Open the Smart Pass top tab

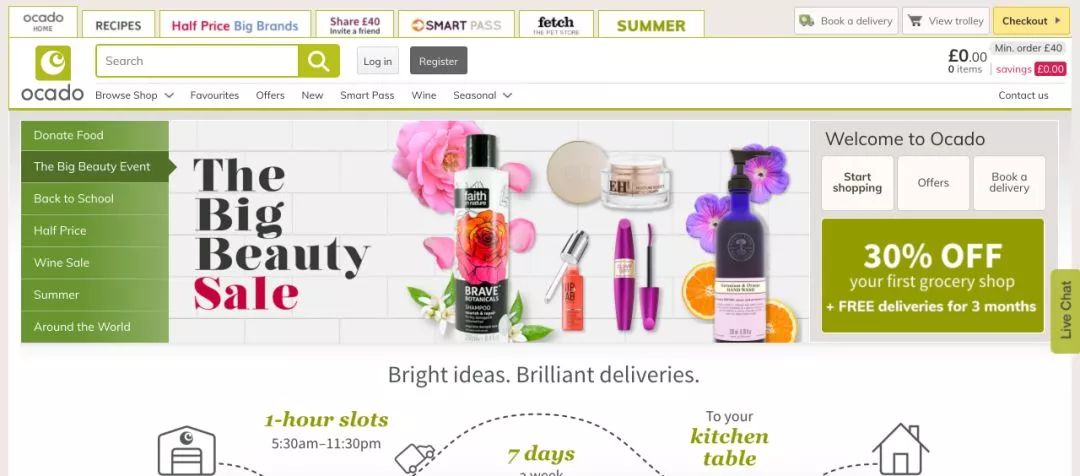click(456, 25)
